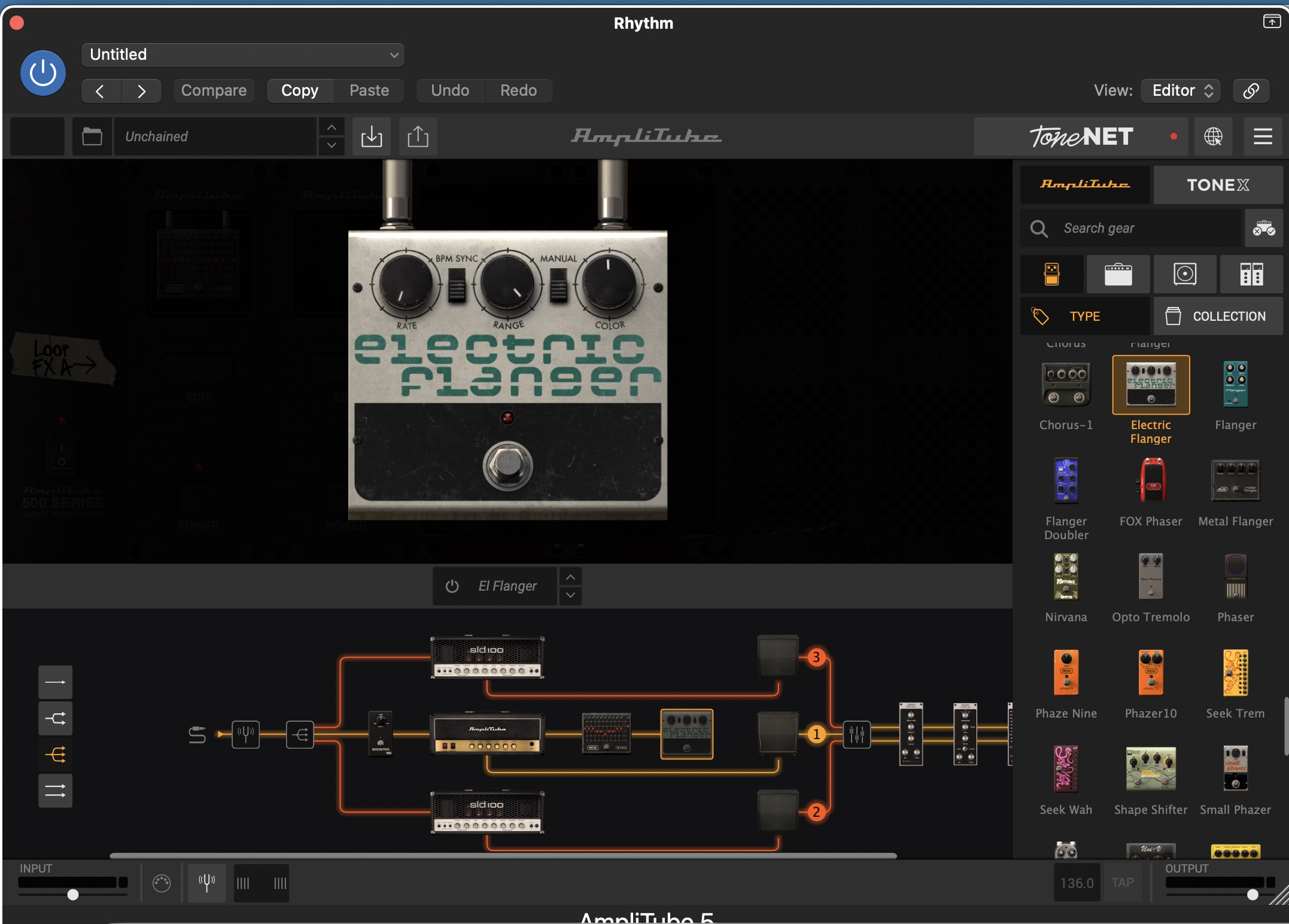The height and width of the screenshot is (924, 1289).
Task: Open the Untitled preset dropdown
Action: click(242, 54)
